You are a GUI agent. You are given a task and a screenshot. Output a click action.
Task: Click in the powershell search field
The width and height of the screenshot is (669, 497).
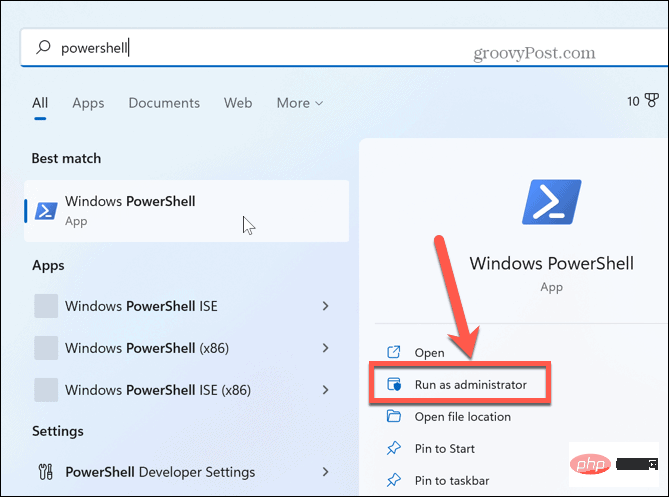click(x=344, y=47)
